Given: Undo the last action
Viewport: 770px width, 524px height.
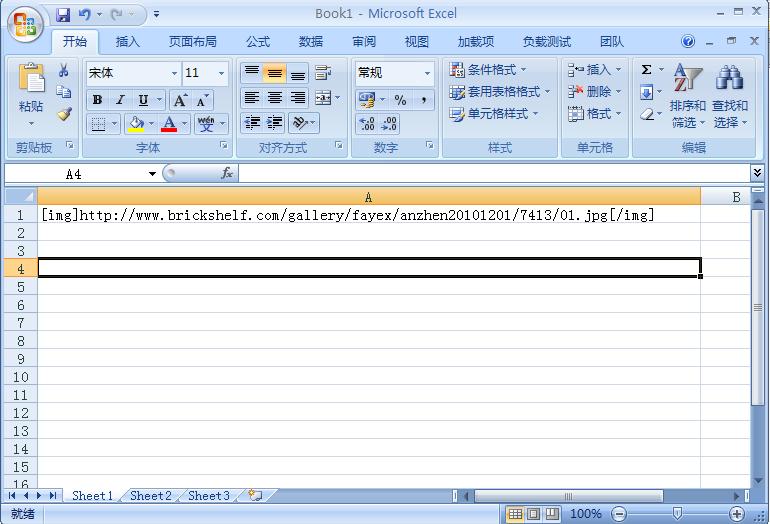Looking at the screenshot, I should click(x=84, y=15).
